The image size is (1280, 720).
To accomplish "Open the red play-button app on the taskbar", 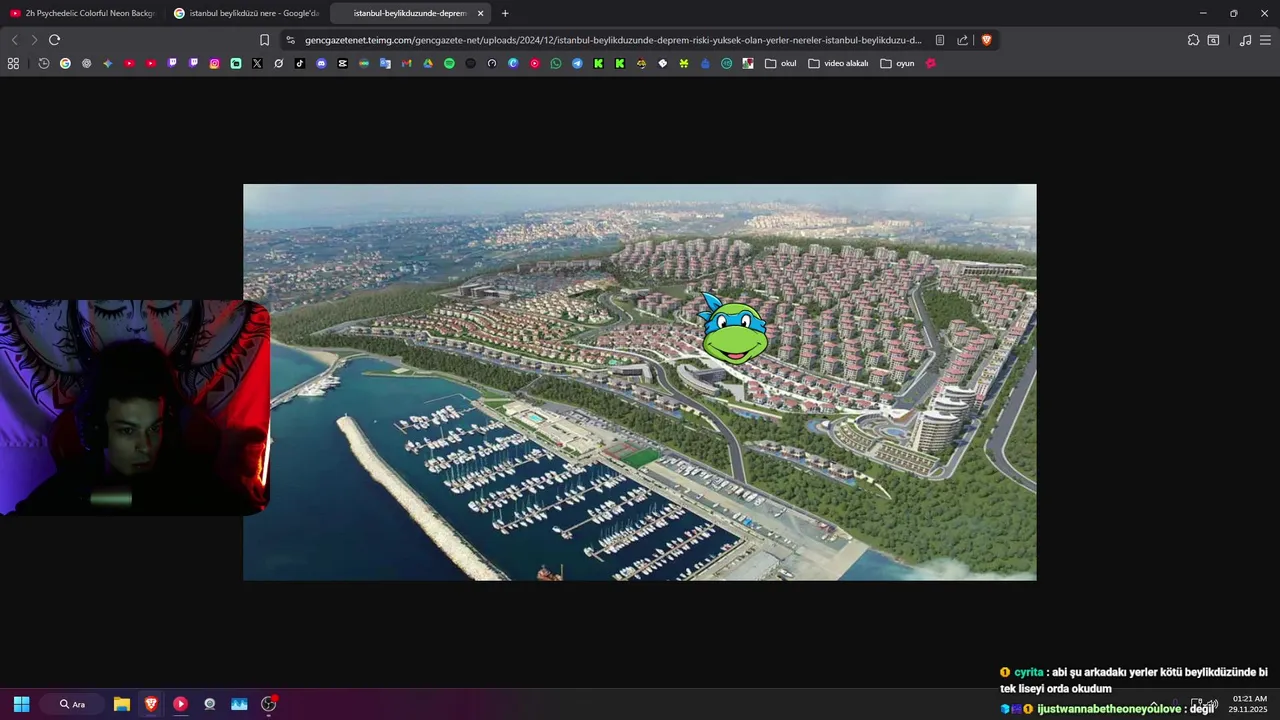I will [180, 704].
